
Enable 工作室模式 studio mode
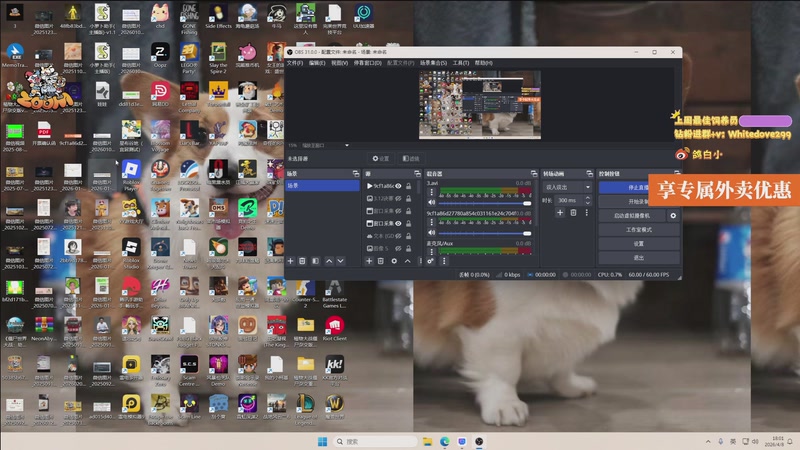tap(639, 230)
